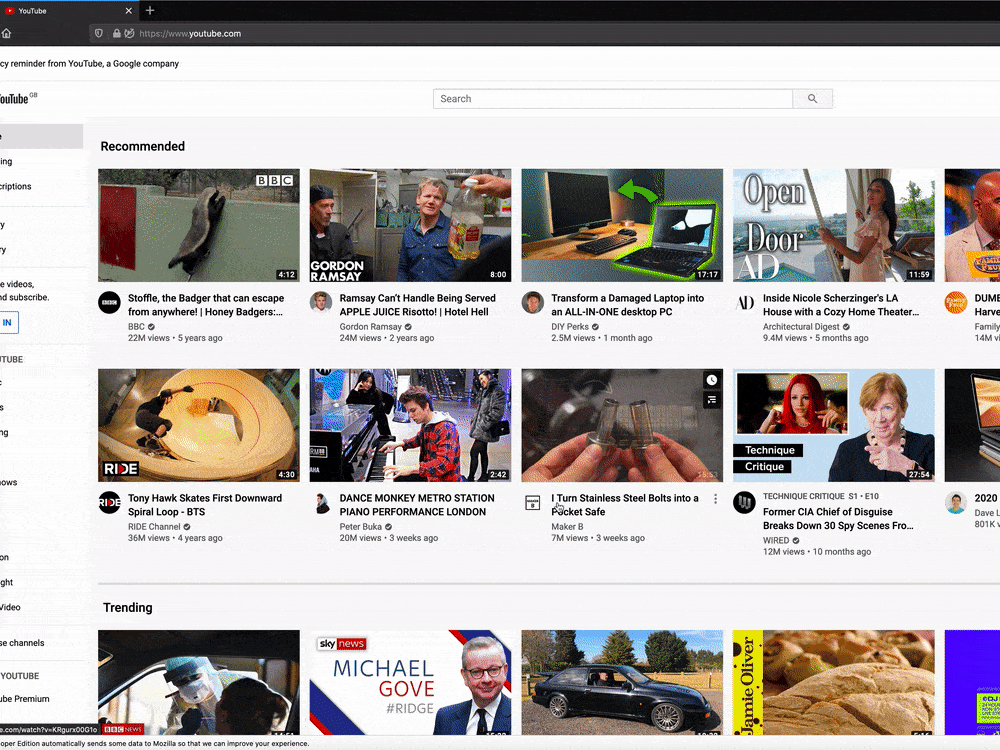Click the BBC channel avatar
1000x750 pixels.
(x=109, y=302)
